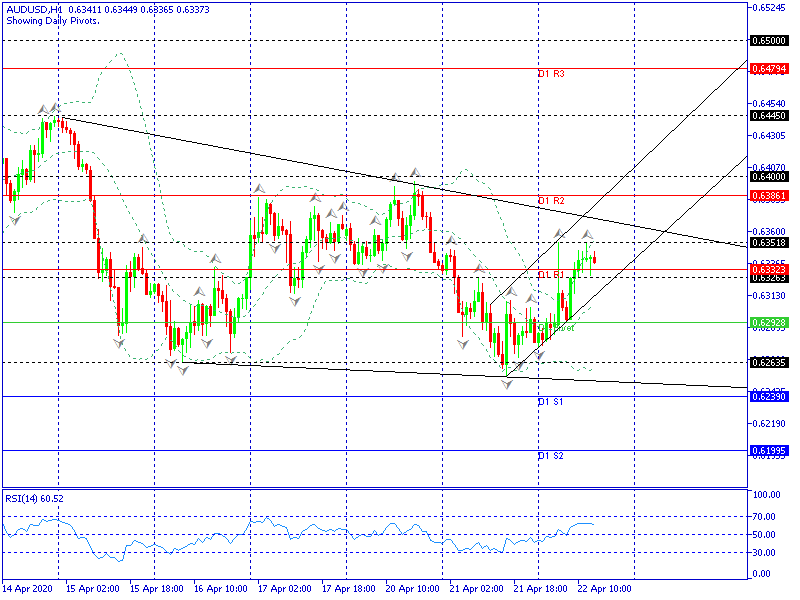
Task: Click the 70.00 RSI scale value
Action: 766,517
